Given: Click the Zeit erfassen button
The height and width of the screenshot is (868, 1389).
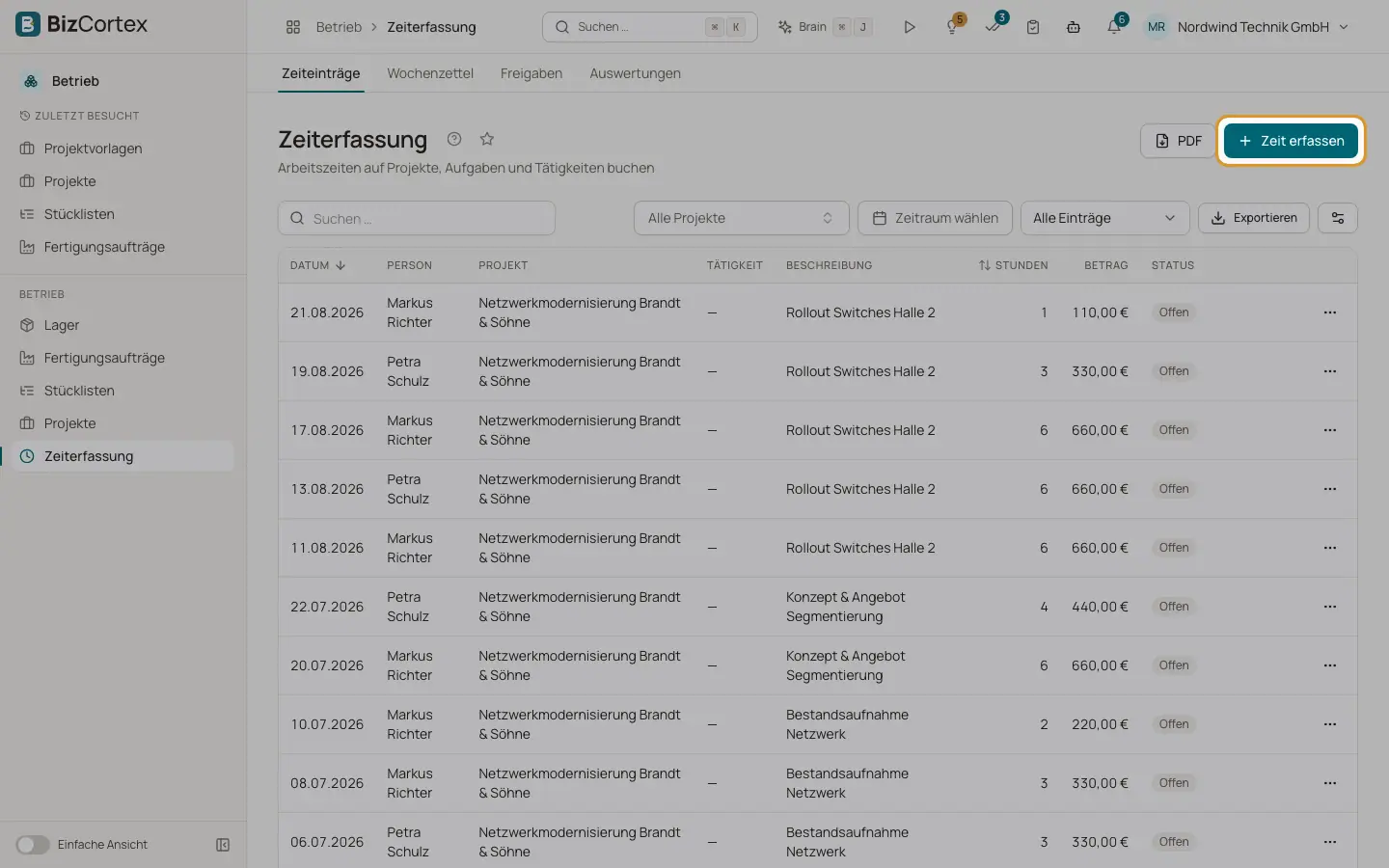Looking at the screenshot, I should [1291, 141].
